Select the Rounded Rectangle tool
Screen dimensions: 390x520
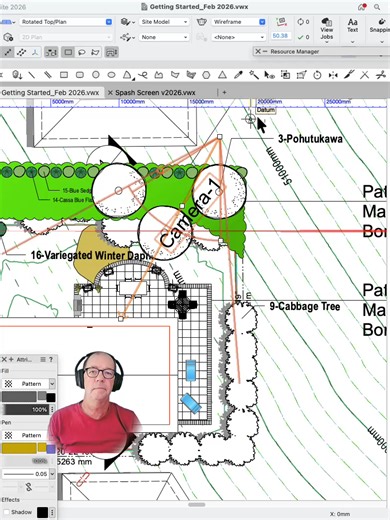80,75
